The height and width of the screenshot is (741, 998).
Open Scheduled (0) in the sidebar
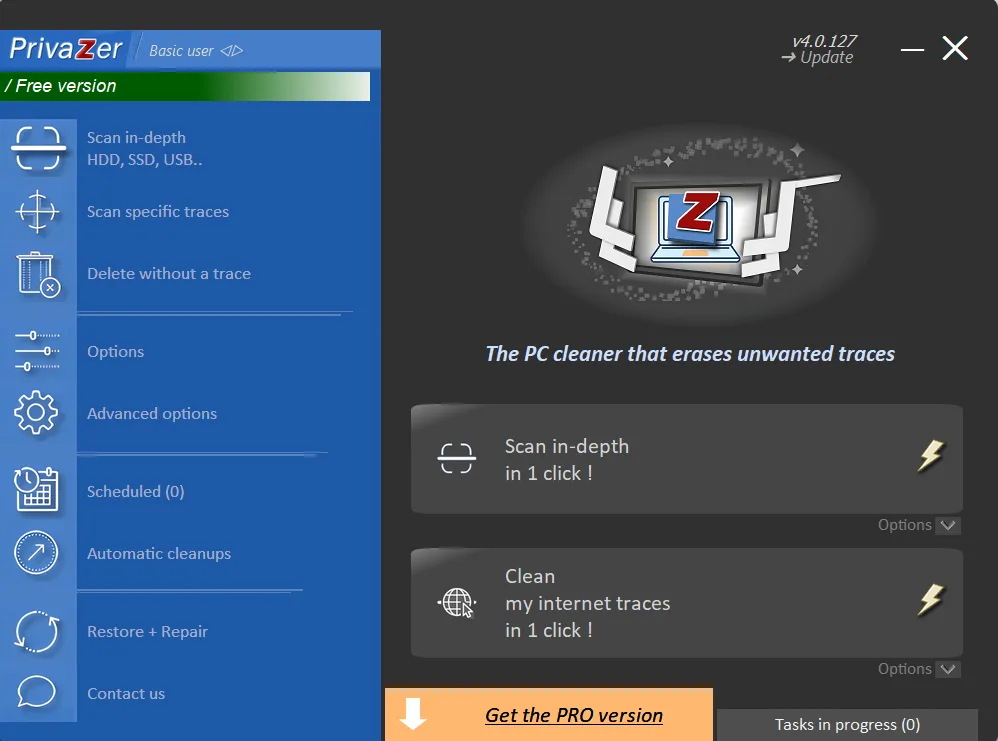(x=136, y=491)
